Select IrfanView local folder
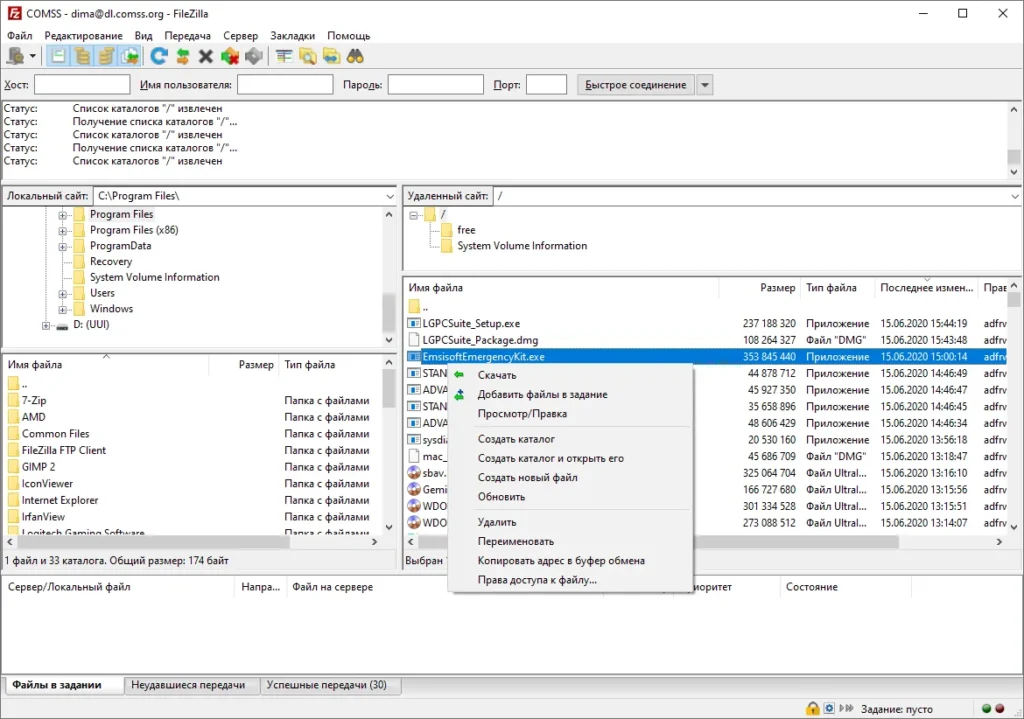This screenshot has height=719, width=1024. [43, 517]
